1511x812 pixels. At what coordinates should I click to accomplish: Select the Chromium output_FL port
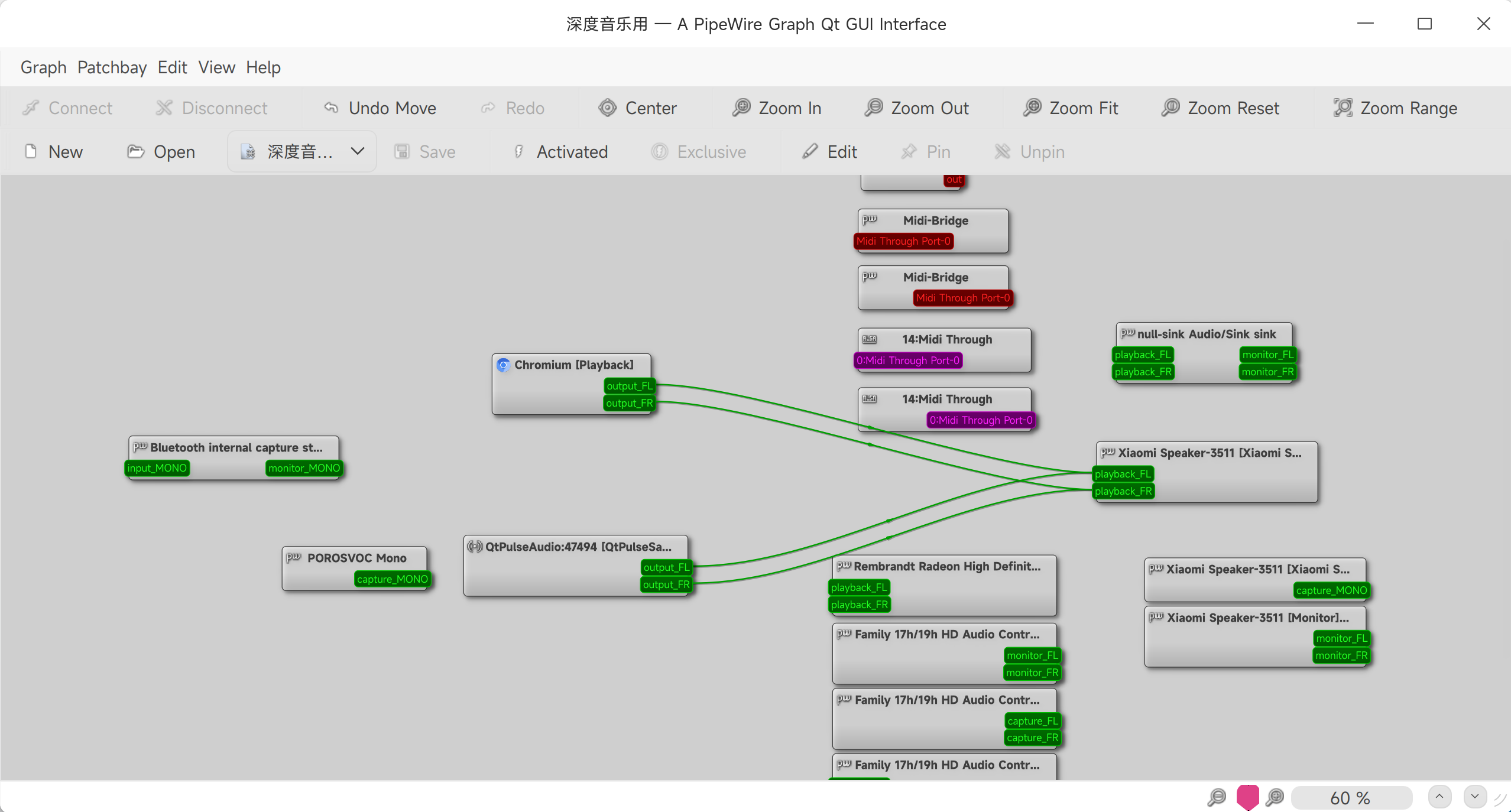(x=629, y=386)
